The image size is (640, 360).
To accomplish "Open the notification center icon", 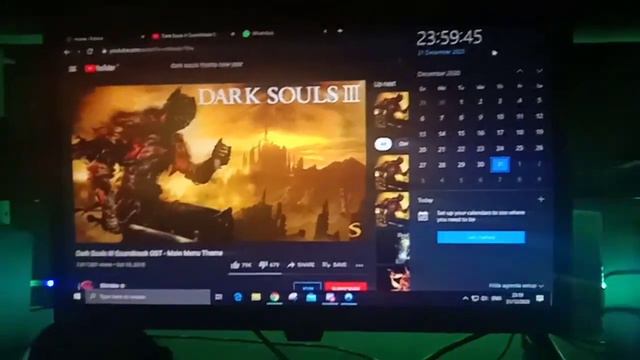I will (540, 299).
